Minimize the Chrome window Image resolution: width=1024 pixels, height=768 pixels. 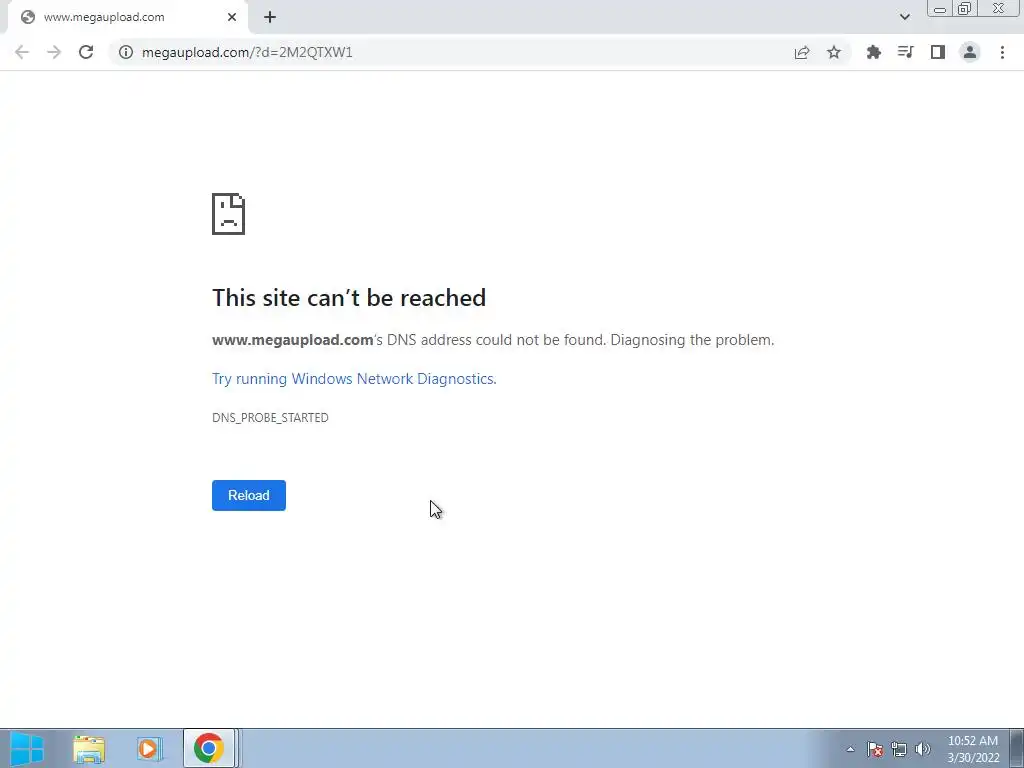pos(940,9)
